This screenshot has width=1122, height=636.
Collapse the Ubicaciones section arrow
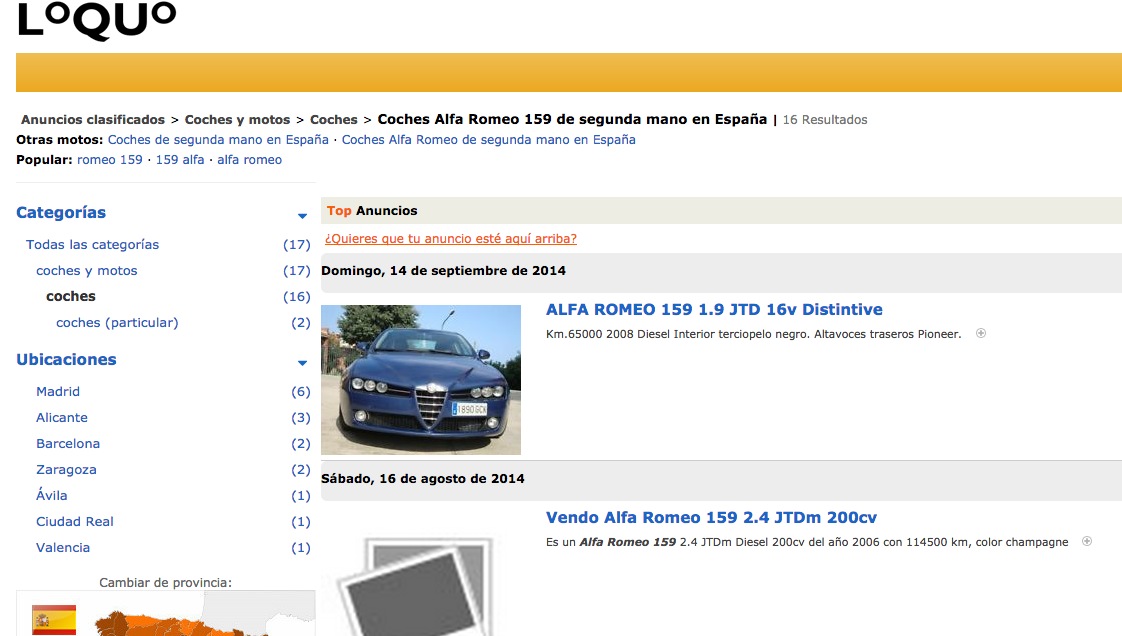coord(302,363)
